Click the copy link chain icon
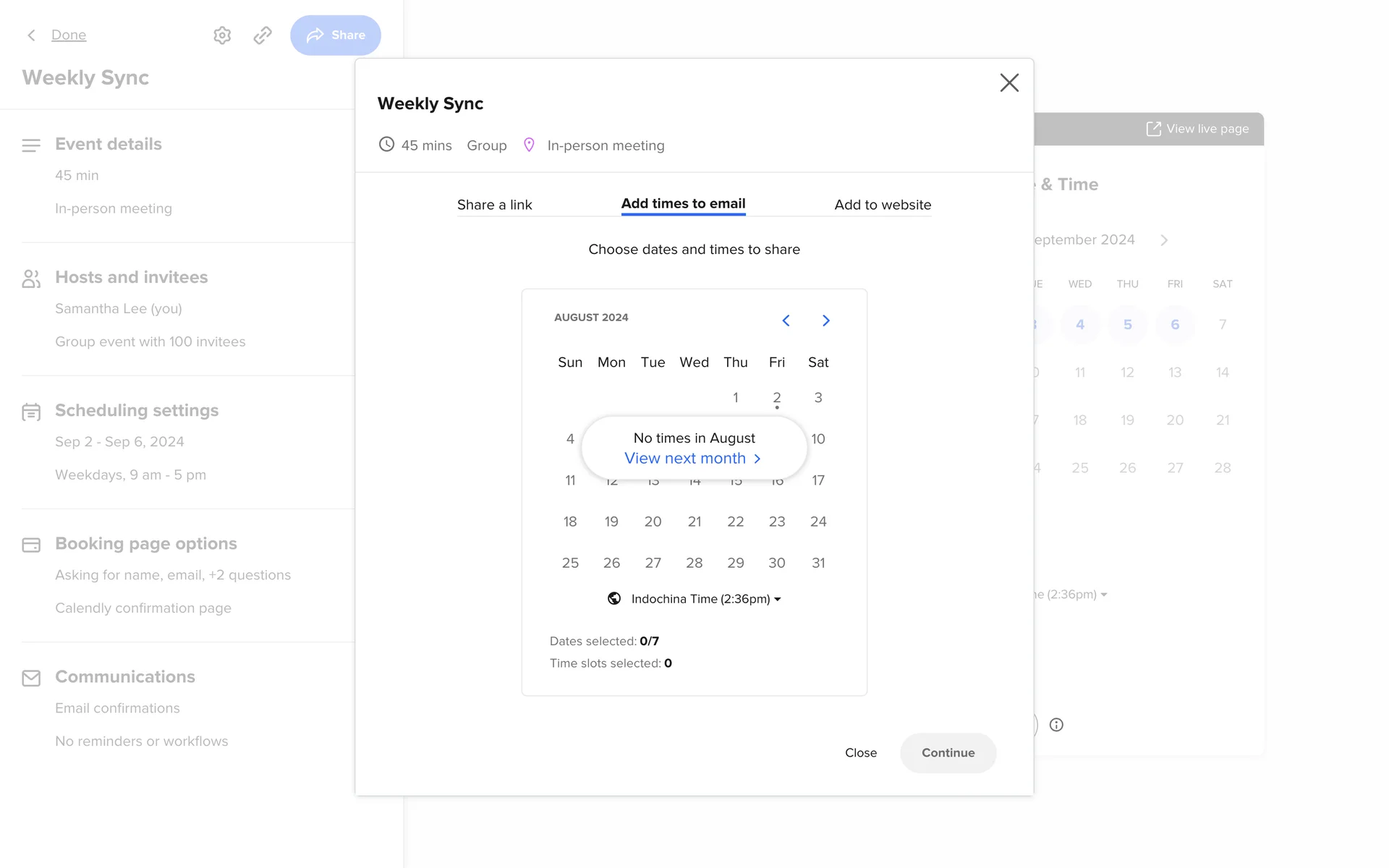The width and height of the screenshot is (1389, 868). [x=263, y=35]
